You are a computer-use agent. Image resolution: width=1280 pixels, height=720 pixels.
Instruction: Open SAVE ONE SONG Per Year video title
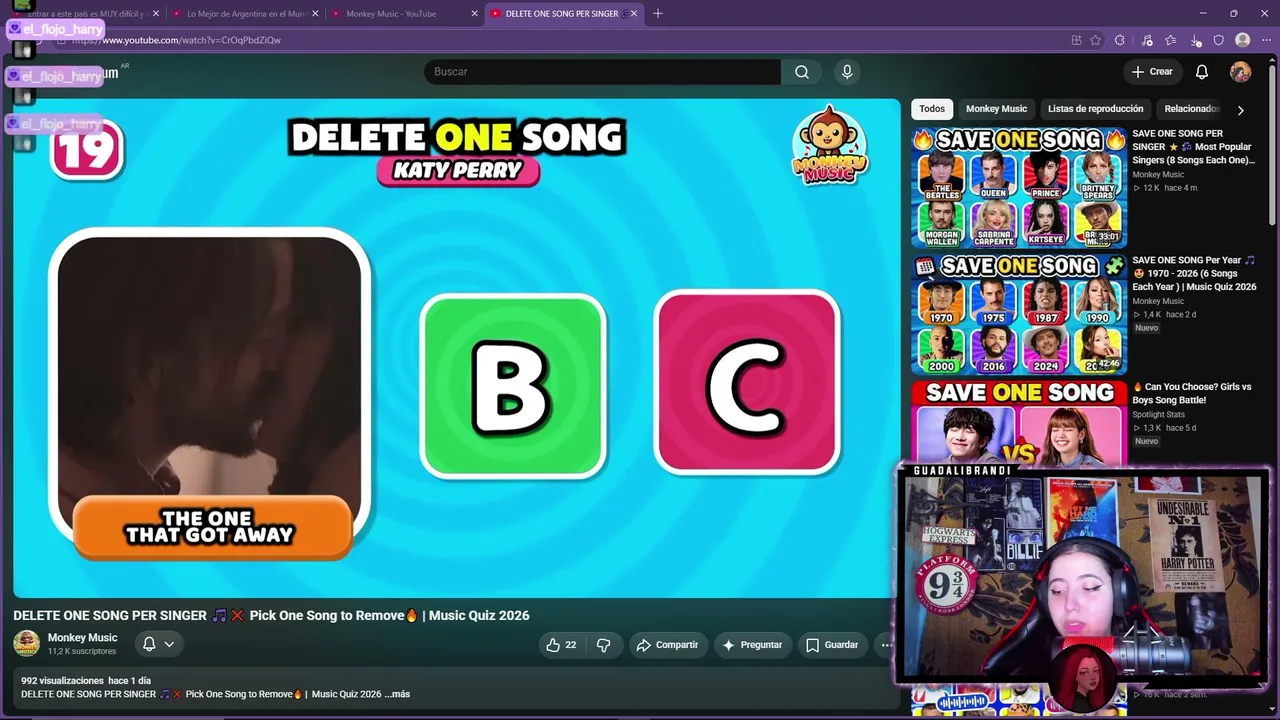pos(1194,274)
